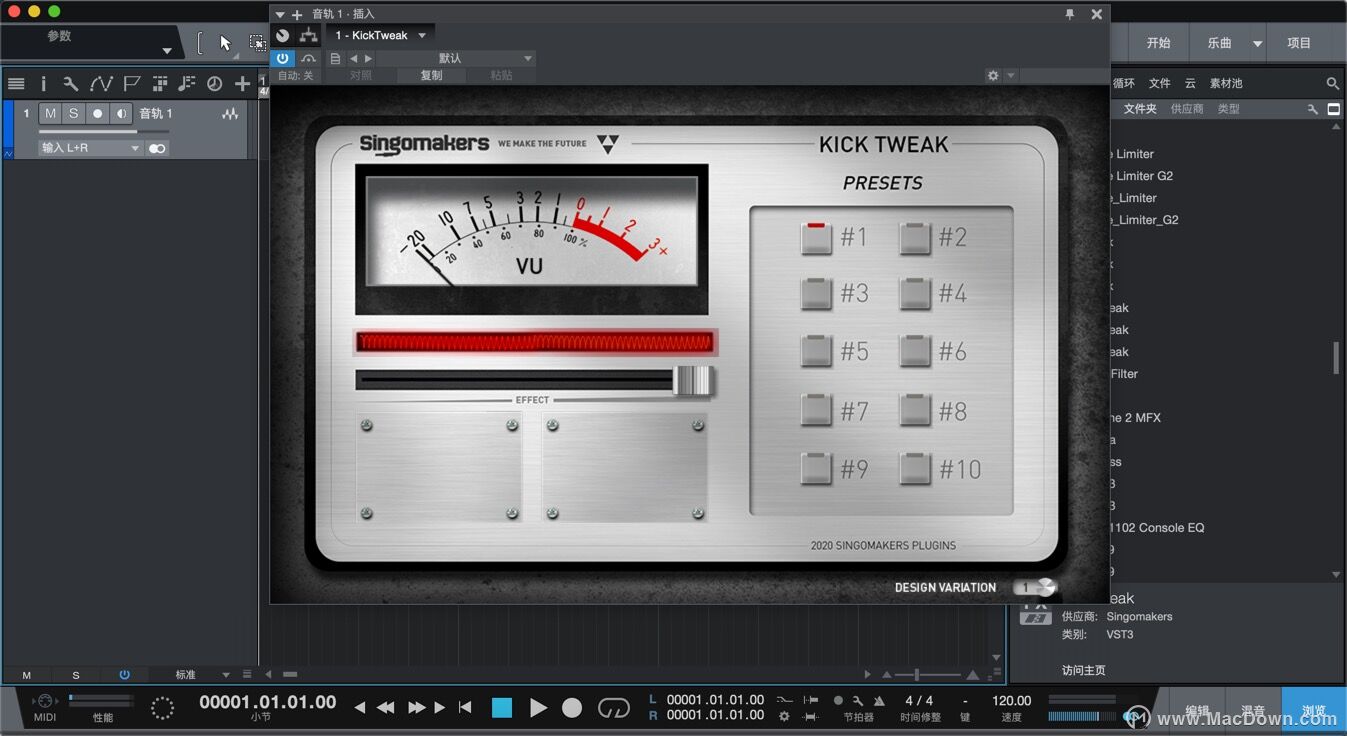Image resolution: width=1347 pixels, height=736 pixels.
Task: Go to previous plugin preset arrow
Action: [353, 58]
